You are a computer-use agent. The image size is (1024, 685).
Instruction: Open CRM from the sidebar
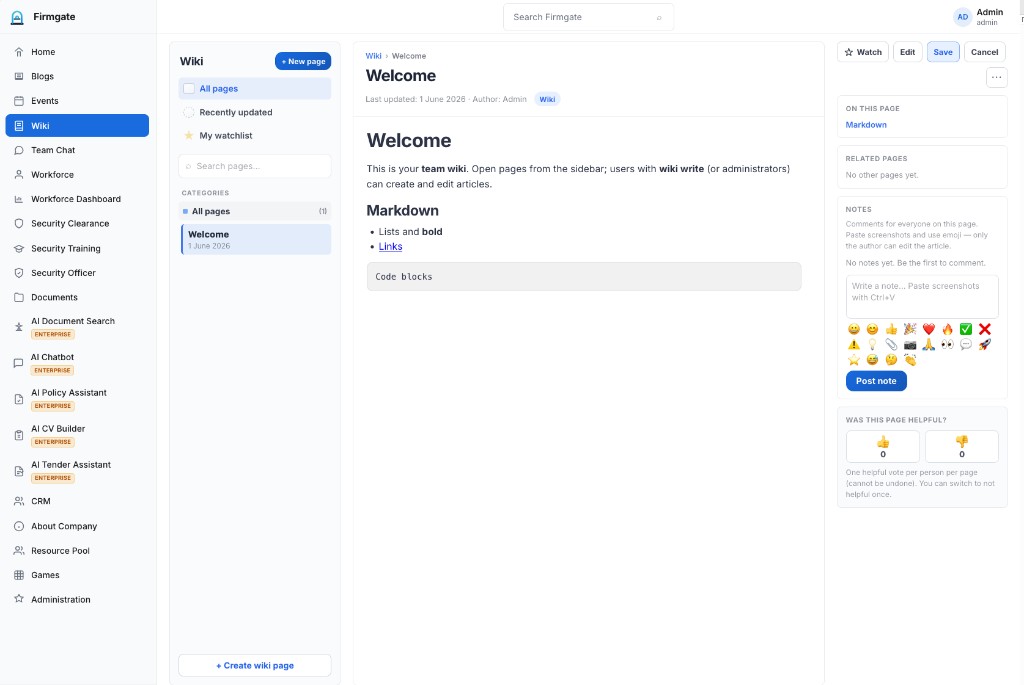(x=77, y=502)
